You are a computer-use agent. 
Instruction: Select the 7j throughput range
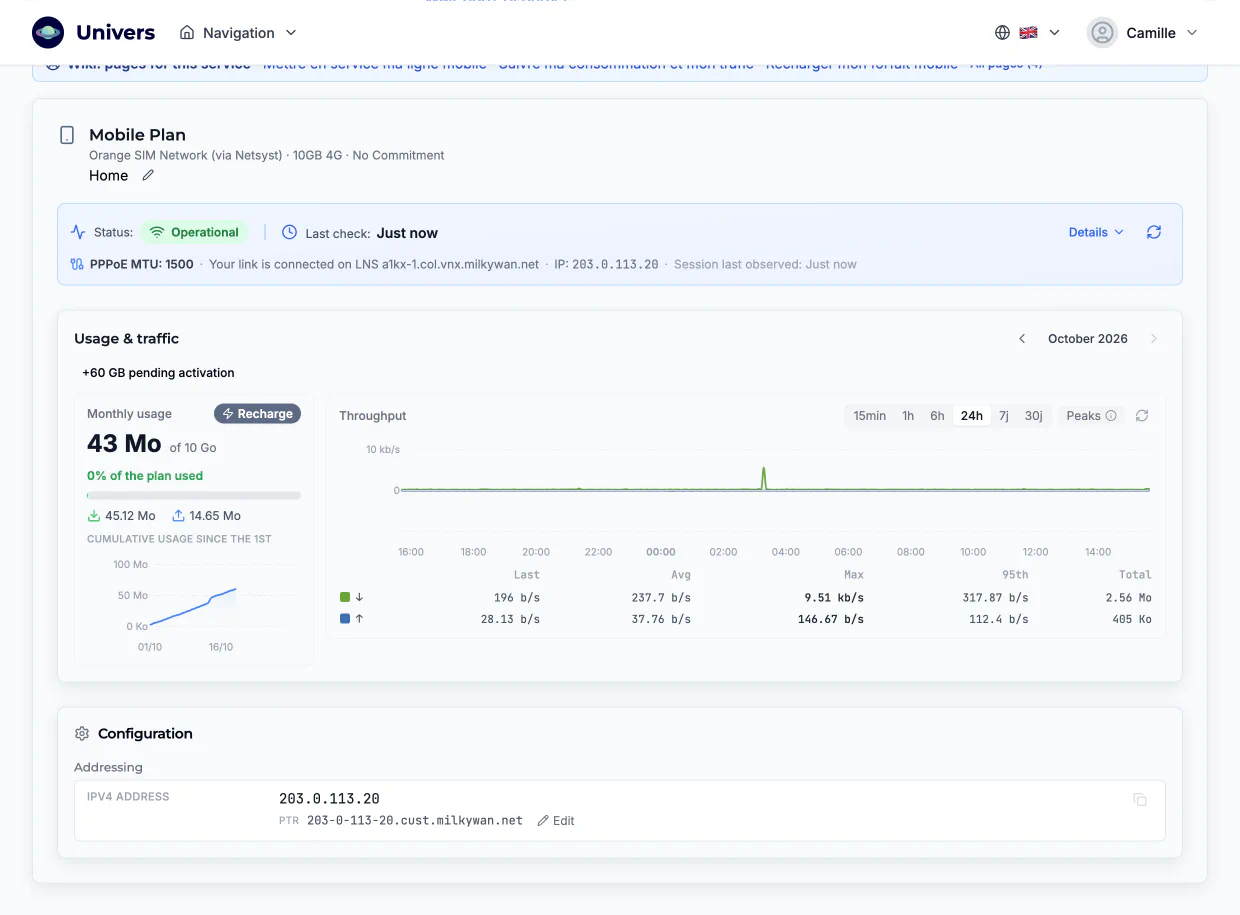(1004, 416)
